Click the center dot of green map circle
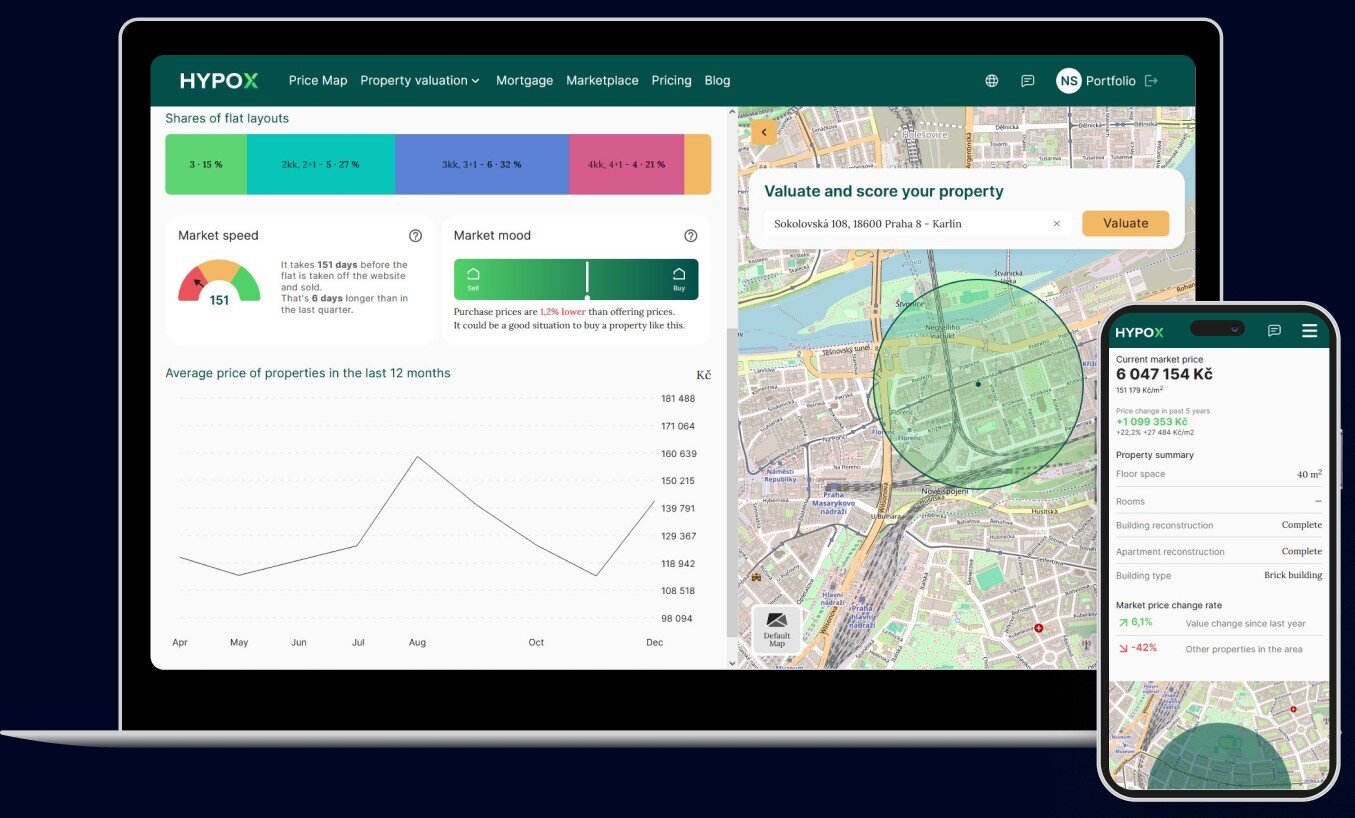This screenshot has height=818, width=1355. click(978, 383)
